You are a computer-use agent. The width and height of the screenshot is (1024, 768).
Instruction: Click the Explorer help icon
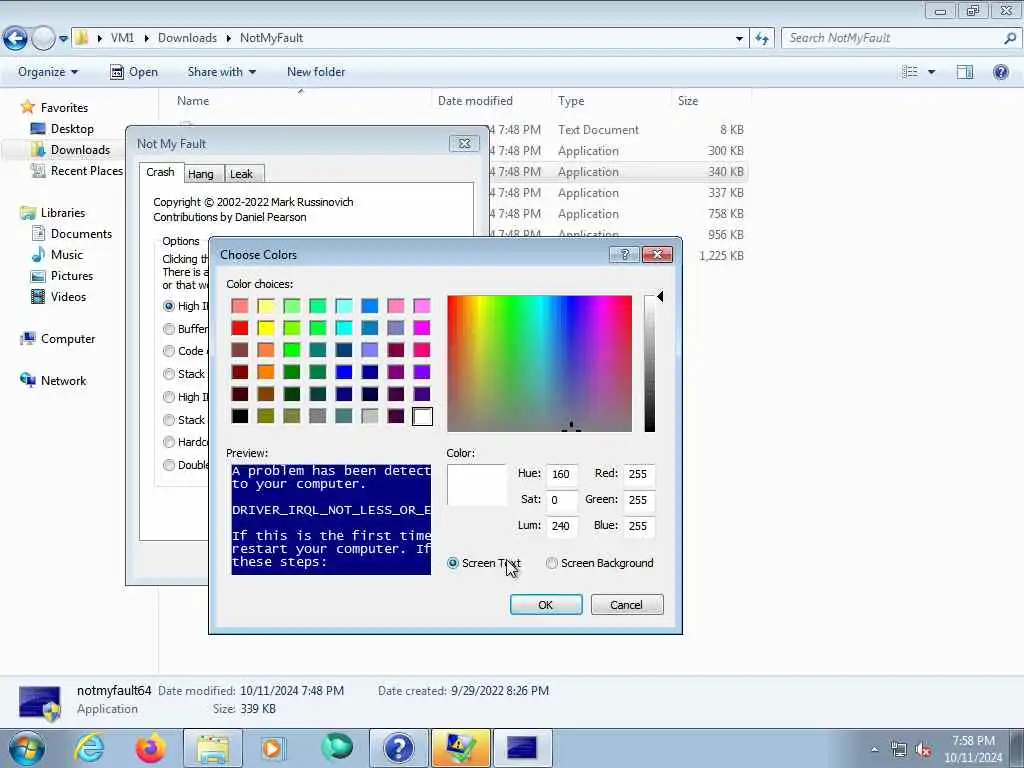tap(1000, 72)
